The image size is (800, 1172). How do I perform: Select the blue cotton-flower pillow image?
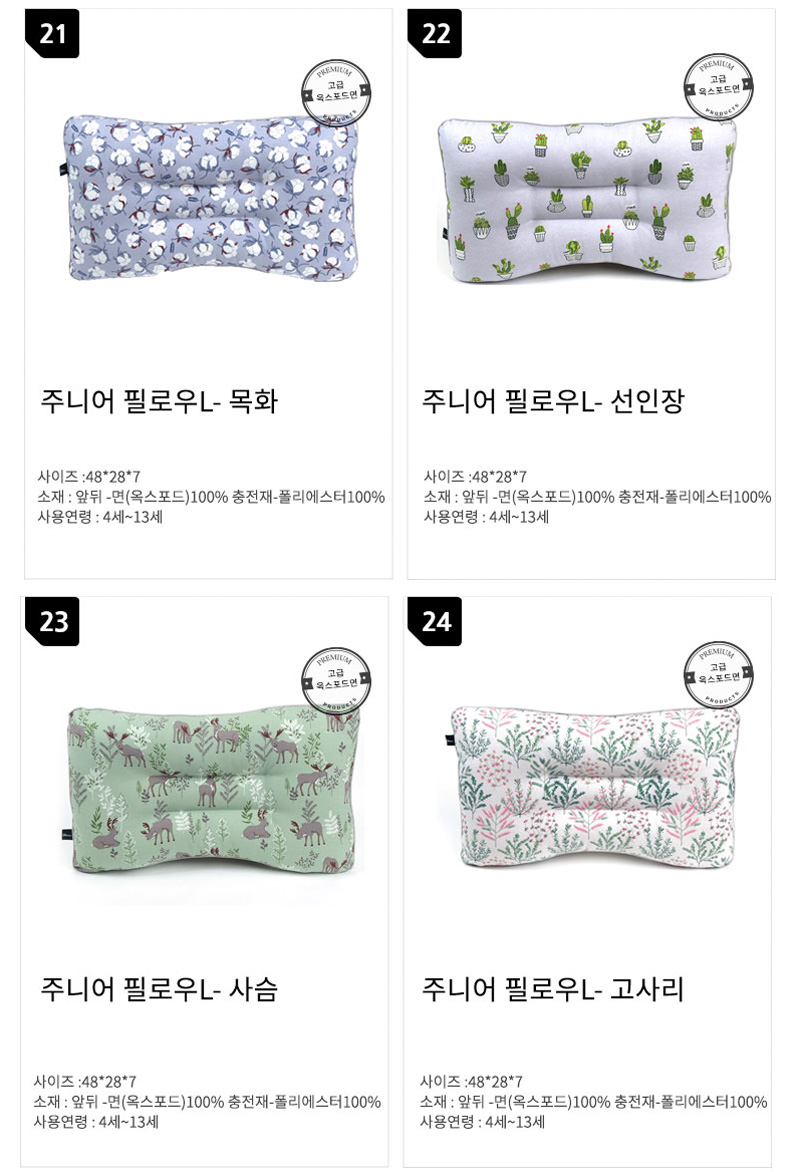coord(209,199)
